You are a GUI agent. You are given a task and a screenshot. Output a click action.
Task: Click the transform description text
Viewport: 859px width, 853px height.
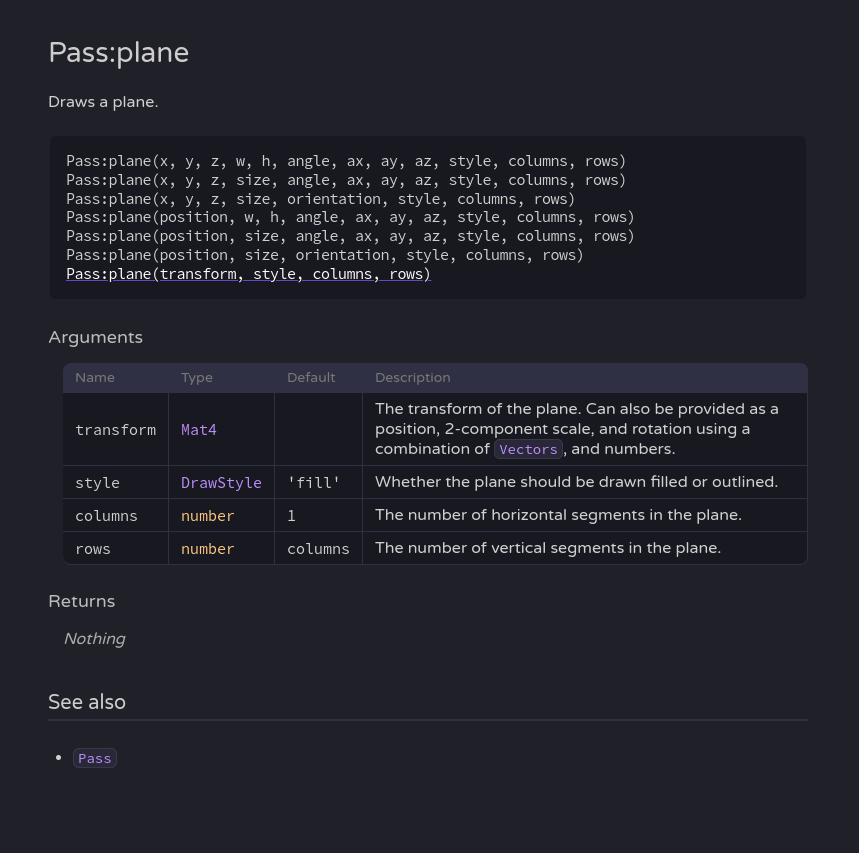click(576, 429)
